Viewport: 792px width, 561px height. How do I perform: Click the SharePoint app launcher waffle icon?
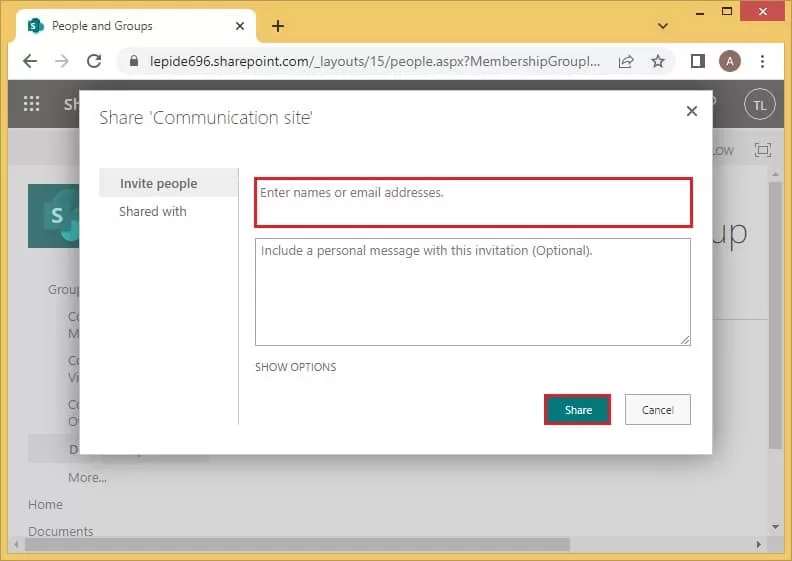coord(31,104)
